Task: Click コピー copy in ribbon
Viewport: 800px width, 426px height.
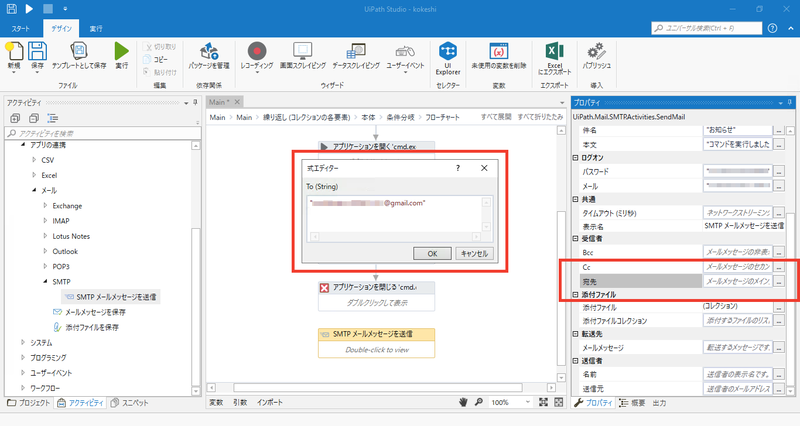Action: (156, 59)
